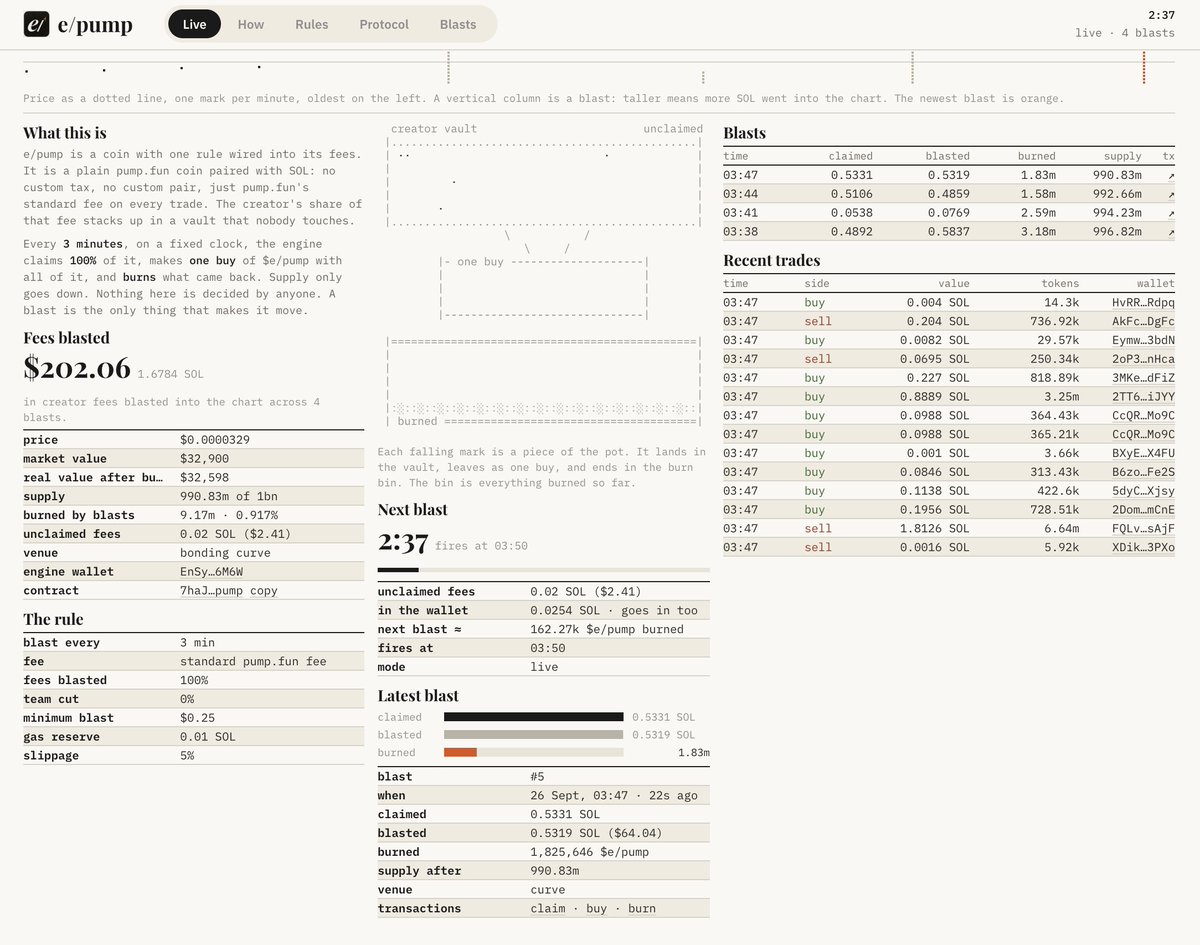The image size is (1200, 945).
Task: Click the burned value 1,825,646 $e/pump
Action: pyautogui.click(x=590, y=852)
